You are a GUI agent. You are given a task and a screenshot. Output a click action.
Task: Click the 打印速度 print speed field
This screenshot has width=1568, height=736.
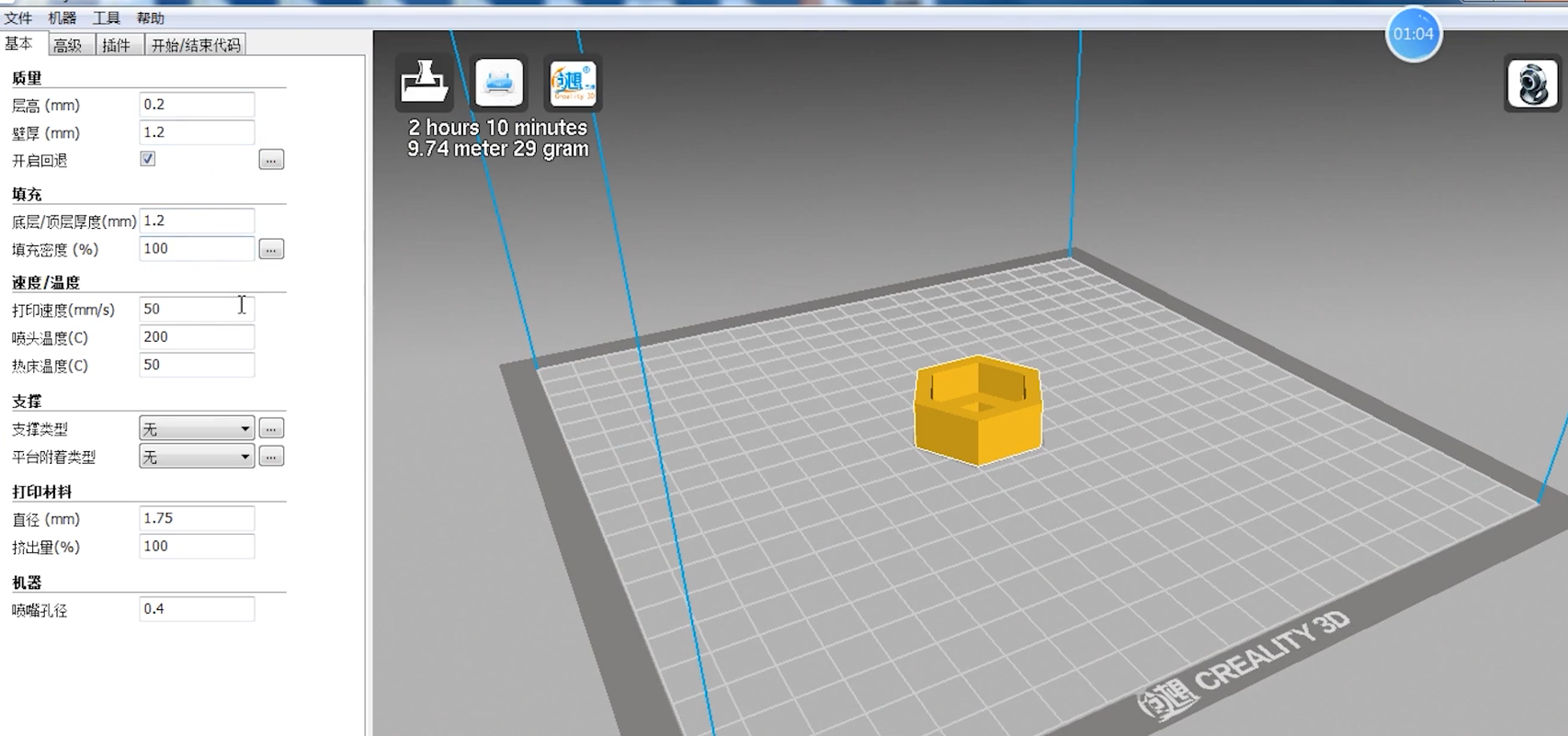pyautogui.click(x=196, y=310)
